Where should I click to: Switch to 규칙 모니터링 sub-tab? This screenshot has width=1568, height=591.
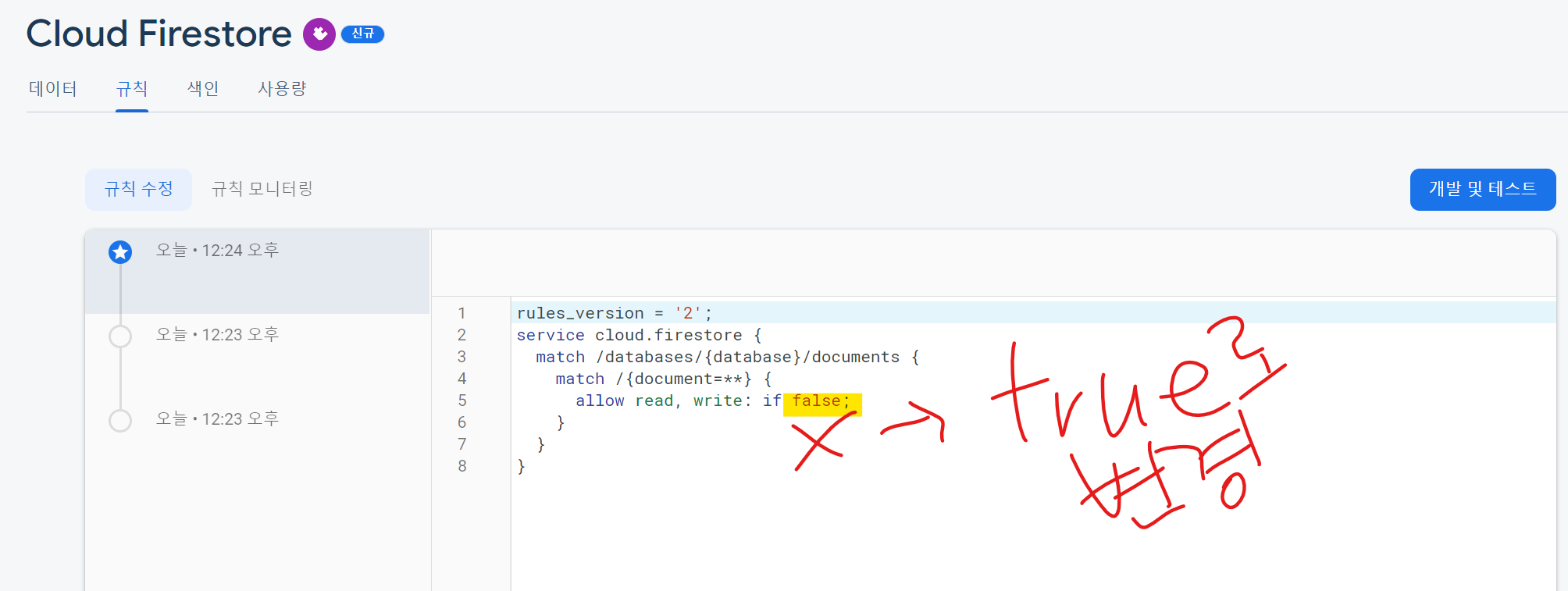262,189
